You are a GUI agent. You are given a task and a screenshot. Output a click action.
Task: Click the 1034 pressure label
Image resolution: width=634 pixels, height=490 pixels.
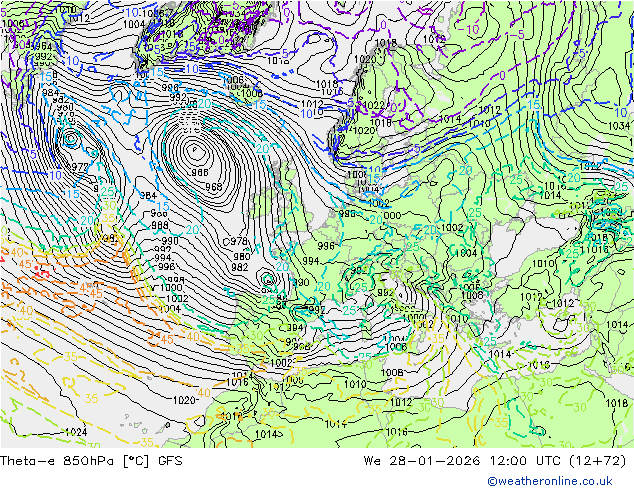619,126
